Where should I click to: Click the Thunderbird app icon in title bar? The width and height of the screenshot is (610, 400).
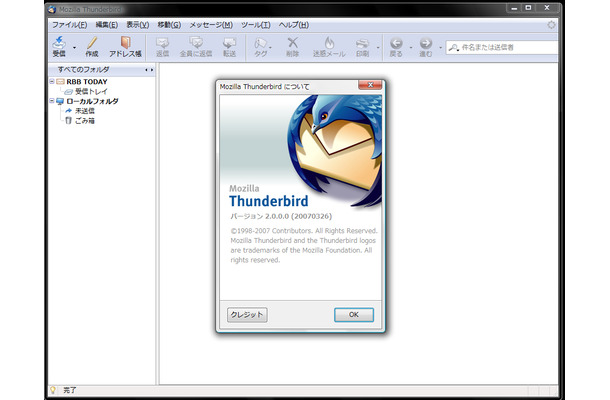(53, 9)
